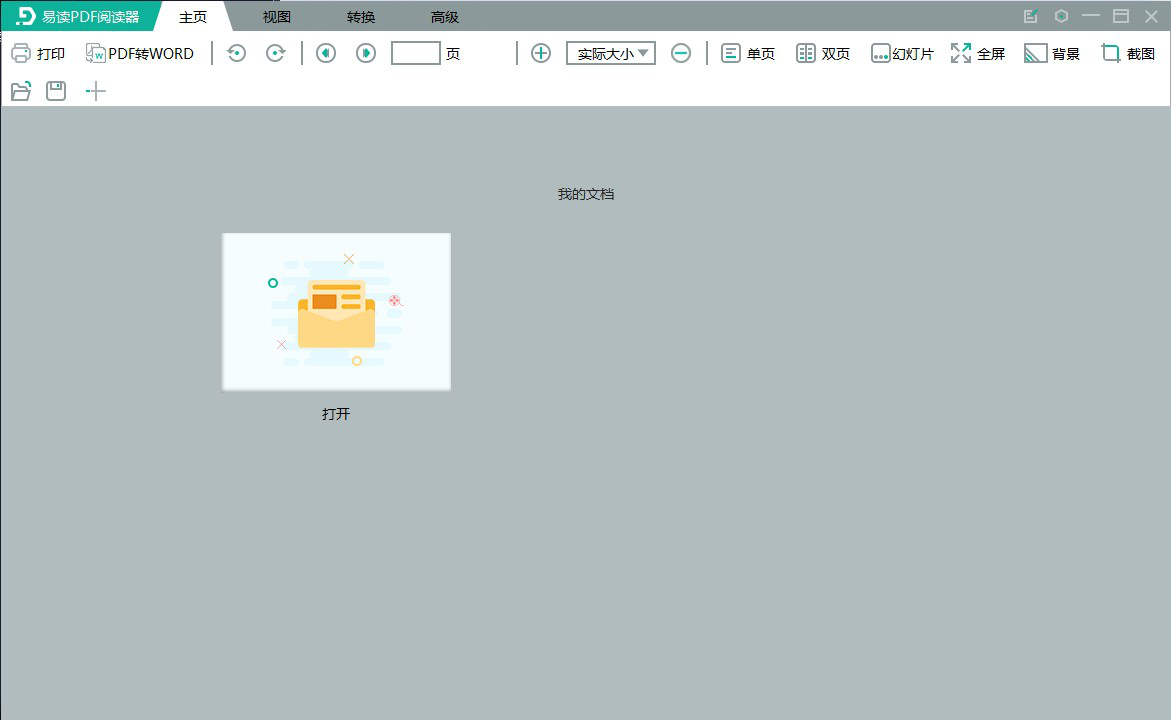The height and width of the screenshot is (720, 1171).
Task: Click the open folder icon
Action: pos(21,92)
